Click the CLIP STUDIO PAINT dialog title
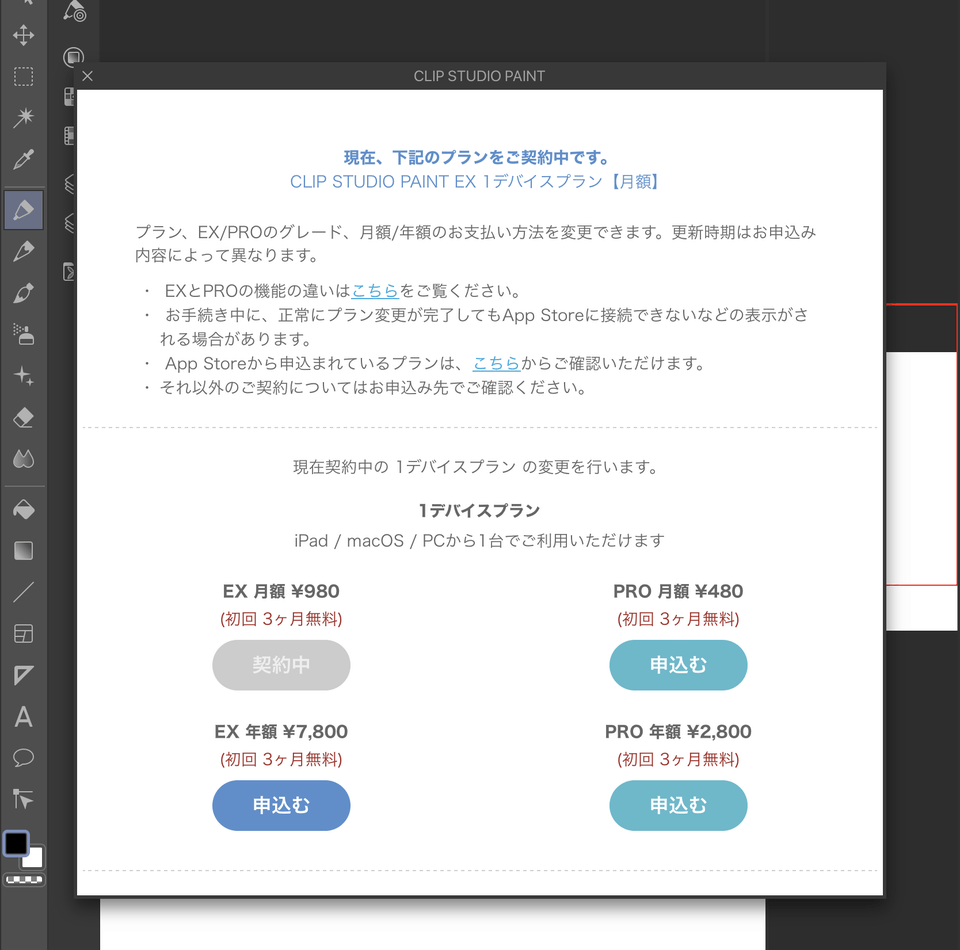This screenshot has width=960, height=950. 479,76
